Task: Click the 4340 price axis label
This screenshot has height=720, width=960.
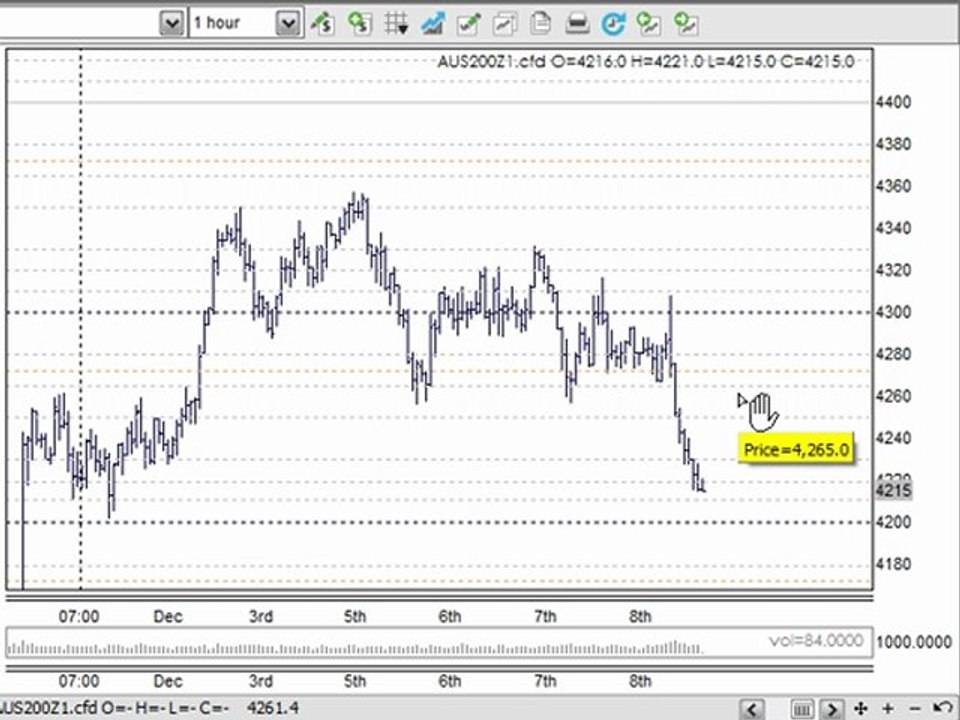Action: coord(893,228)
